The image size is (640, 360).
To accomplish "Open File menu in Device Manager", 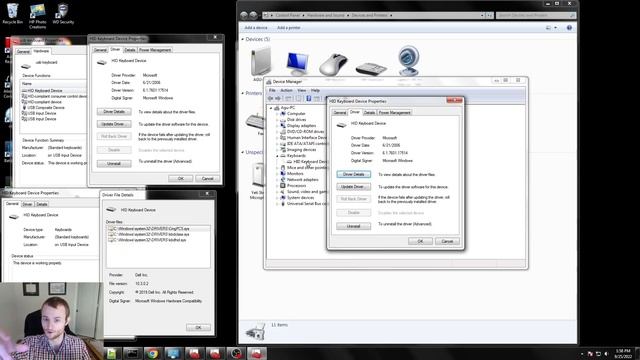I will click(272, 90).
